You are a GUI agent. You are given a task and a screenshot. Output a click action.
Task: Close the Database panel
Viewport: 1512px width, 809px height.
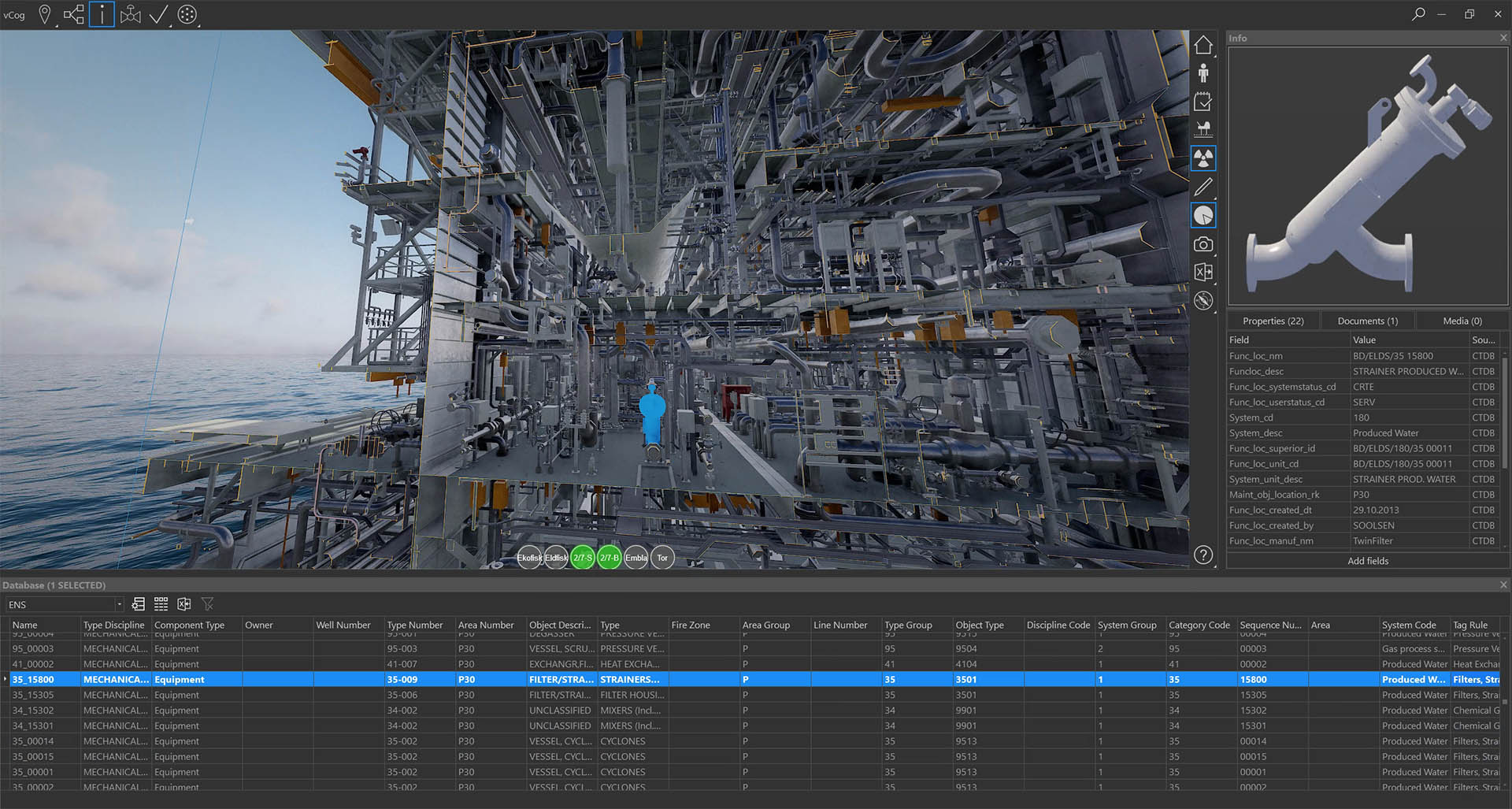click(x=1503, y=584)
